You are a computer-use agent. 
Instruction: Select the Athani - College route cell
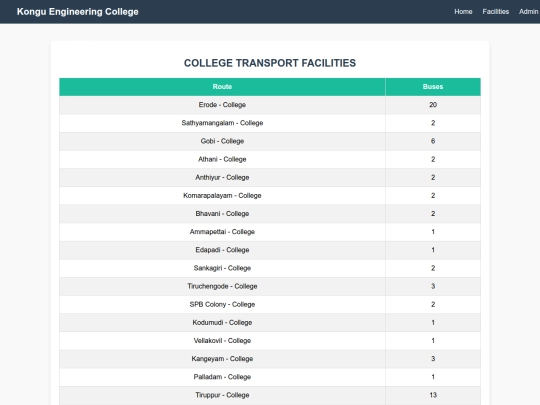tap(222, 159)
